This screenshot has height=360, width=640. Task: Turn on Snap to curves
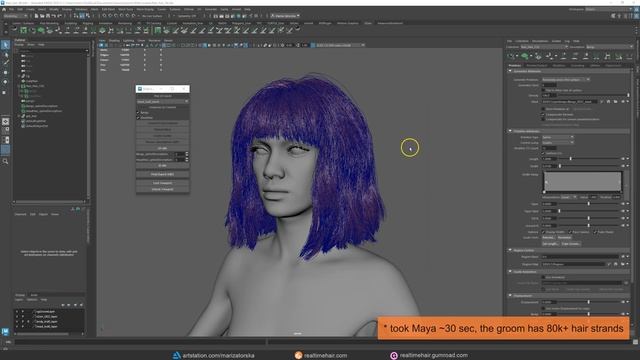111,16
